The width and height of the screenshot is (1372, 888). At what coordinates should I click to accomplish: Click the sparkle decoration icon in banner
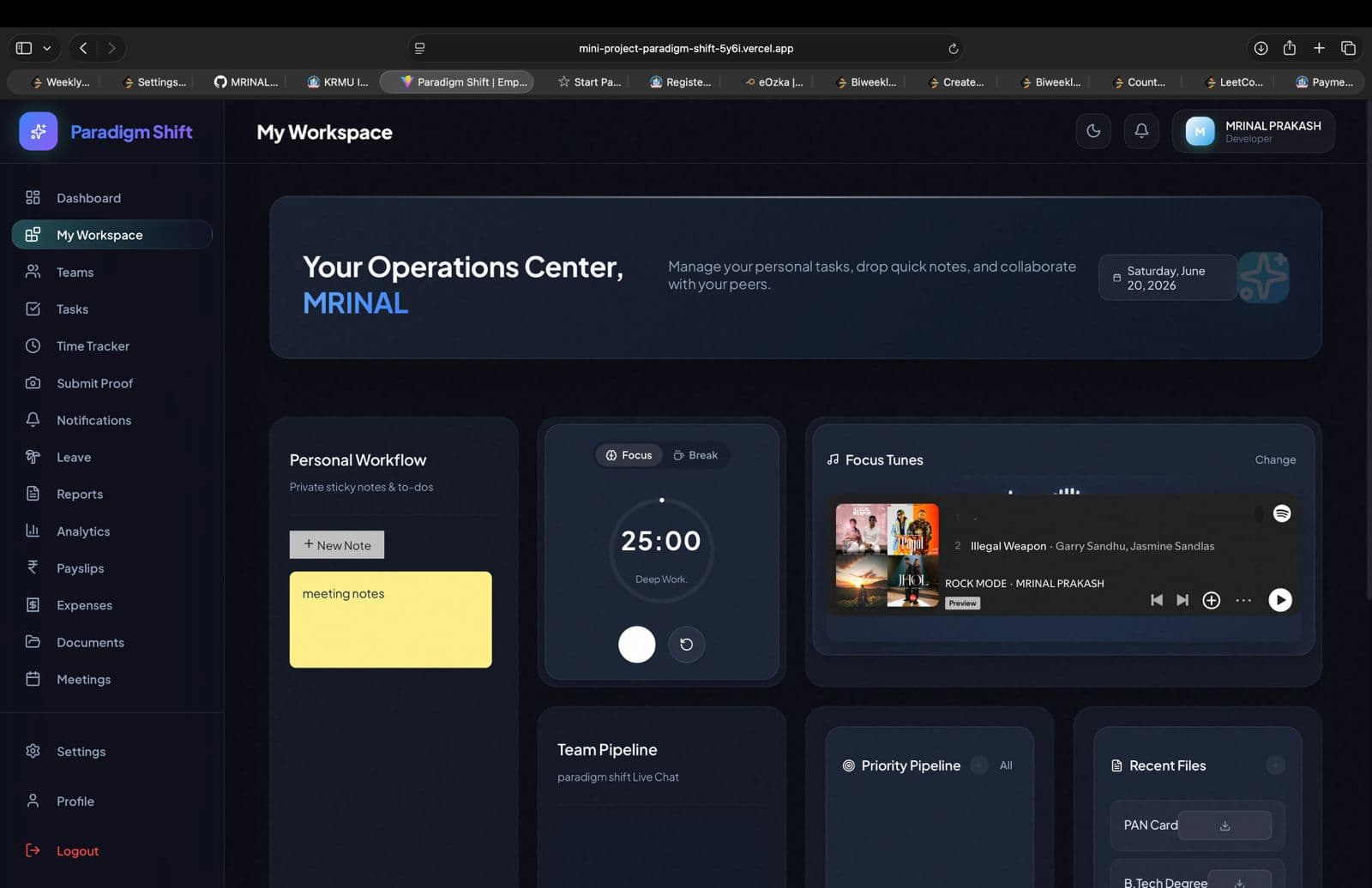click(x=1264, y=277)
